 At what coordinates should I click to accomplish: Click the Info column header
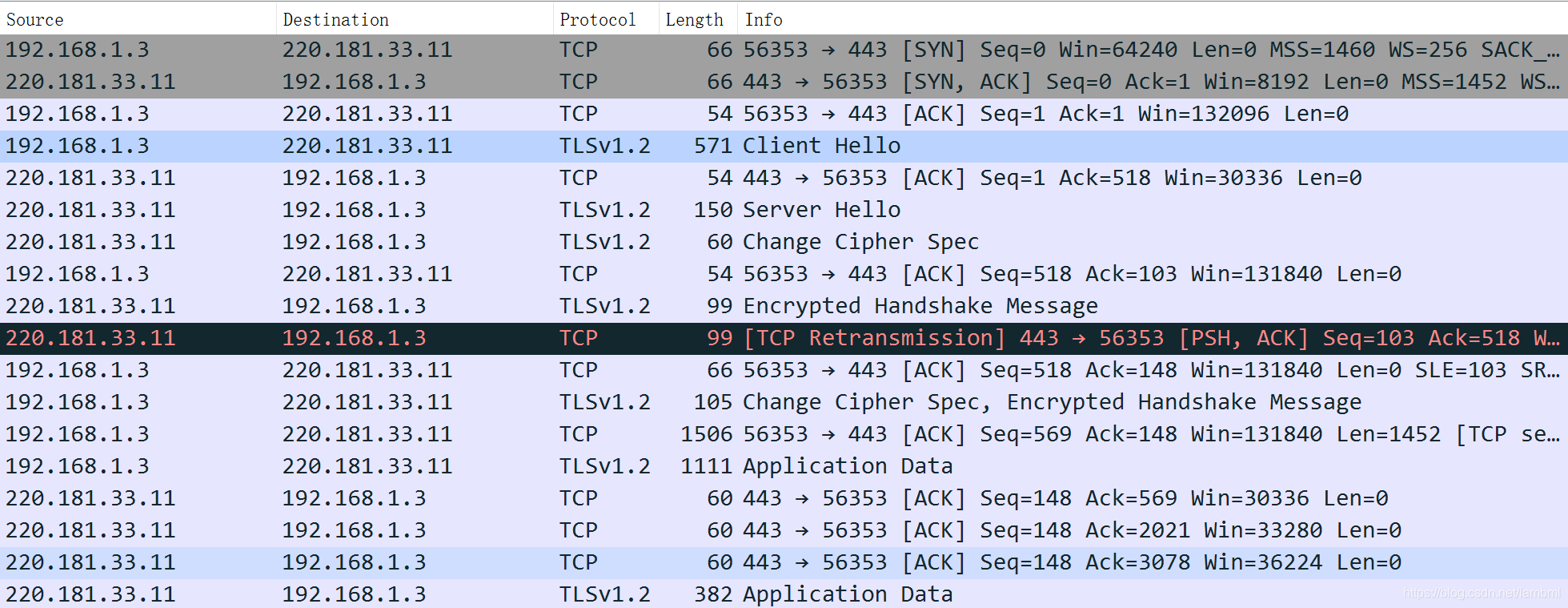pyautogui.click(x=1153, y=19)
